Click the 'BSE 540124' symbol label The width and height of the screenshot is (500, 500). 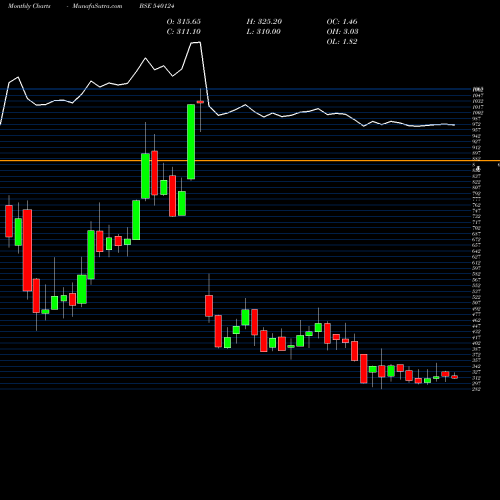coord(157,6)
